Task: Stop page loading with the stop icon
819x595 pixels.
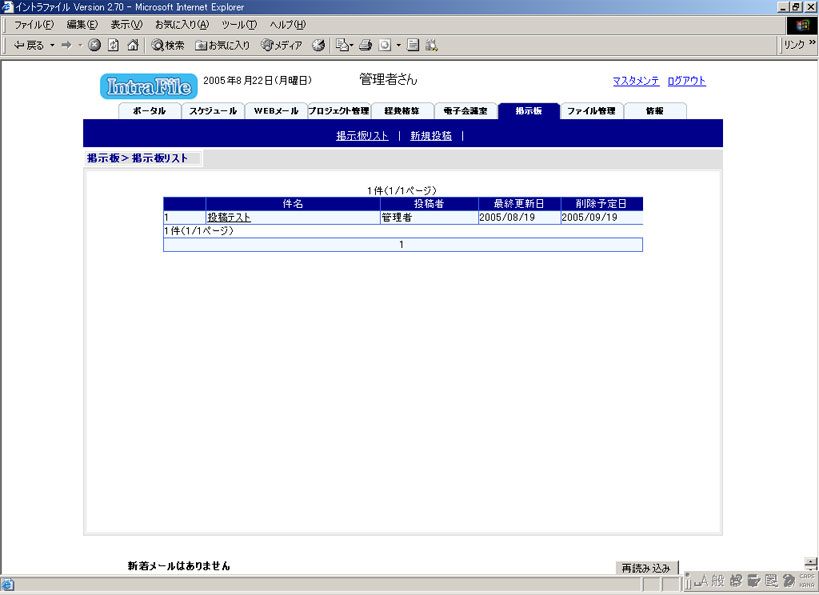Action: (94, 45)
